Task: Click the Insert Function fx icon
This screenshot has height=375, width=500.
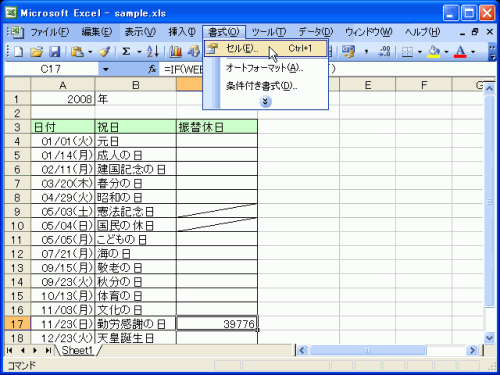Action: tap(152, 69)
